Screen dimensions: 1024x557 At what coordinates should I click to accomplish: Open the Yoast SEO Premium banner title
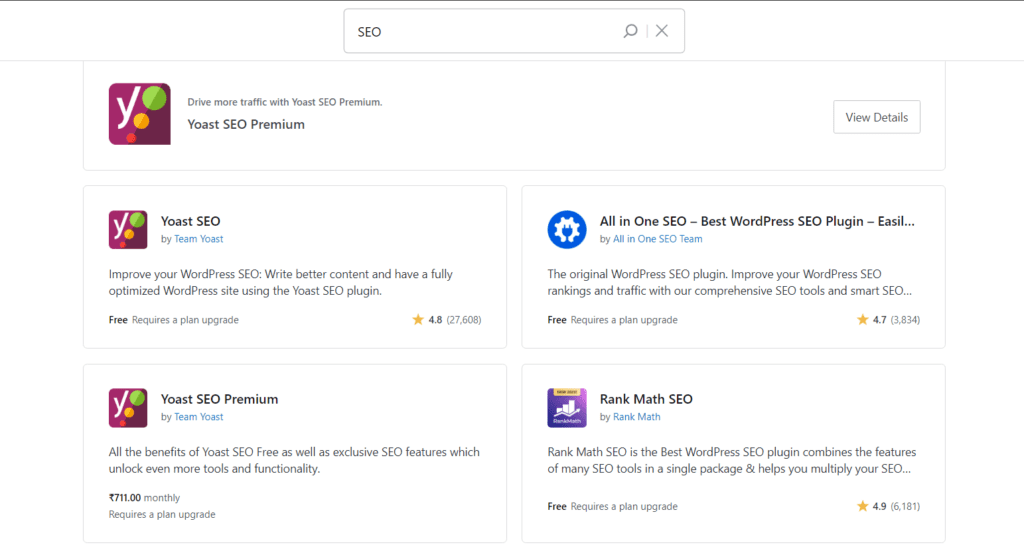pyautogui.click(x=246, y=124)
